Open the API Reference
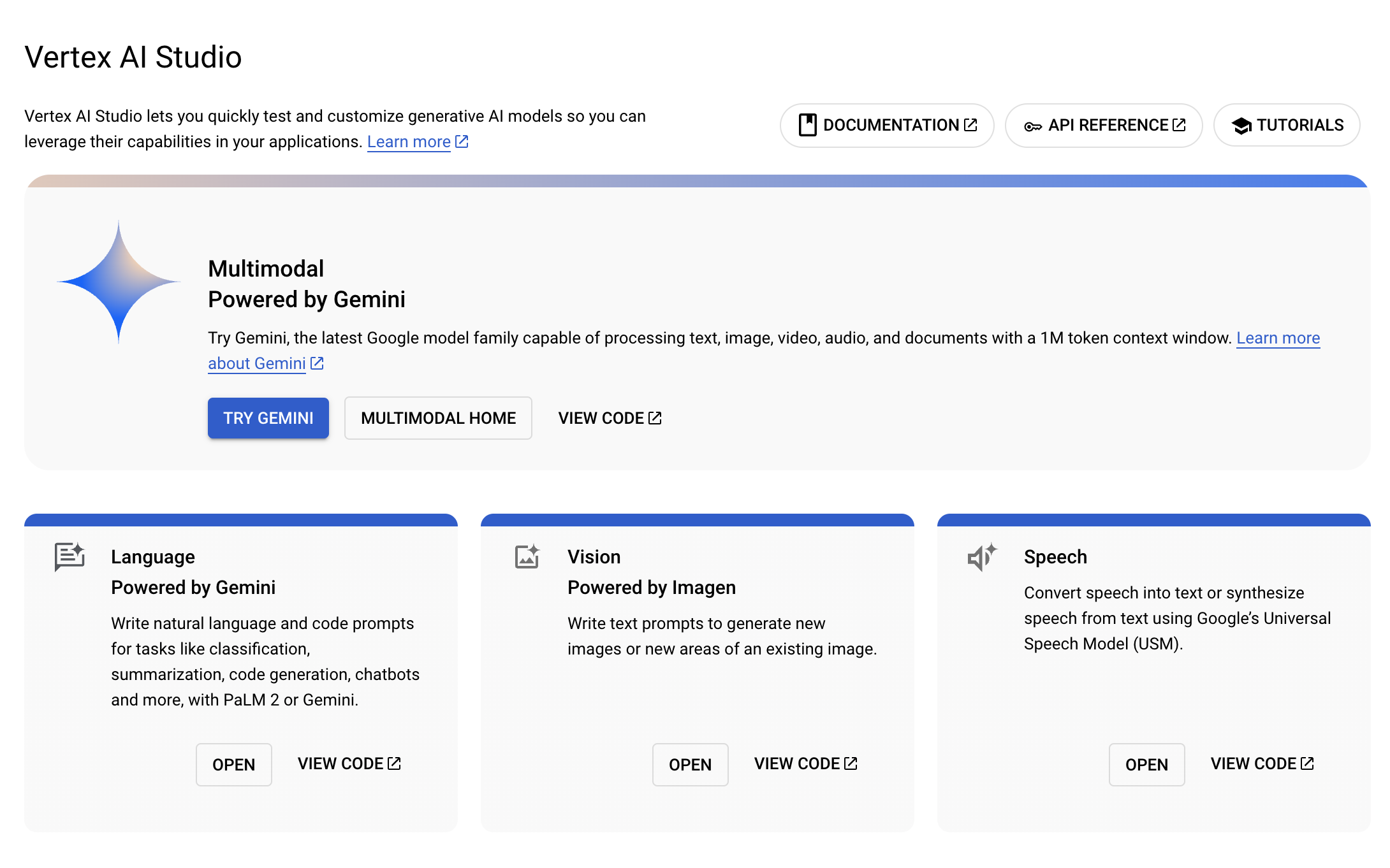The image size is (1390, 868). point(1104,126)
